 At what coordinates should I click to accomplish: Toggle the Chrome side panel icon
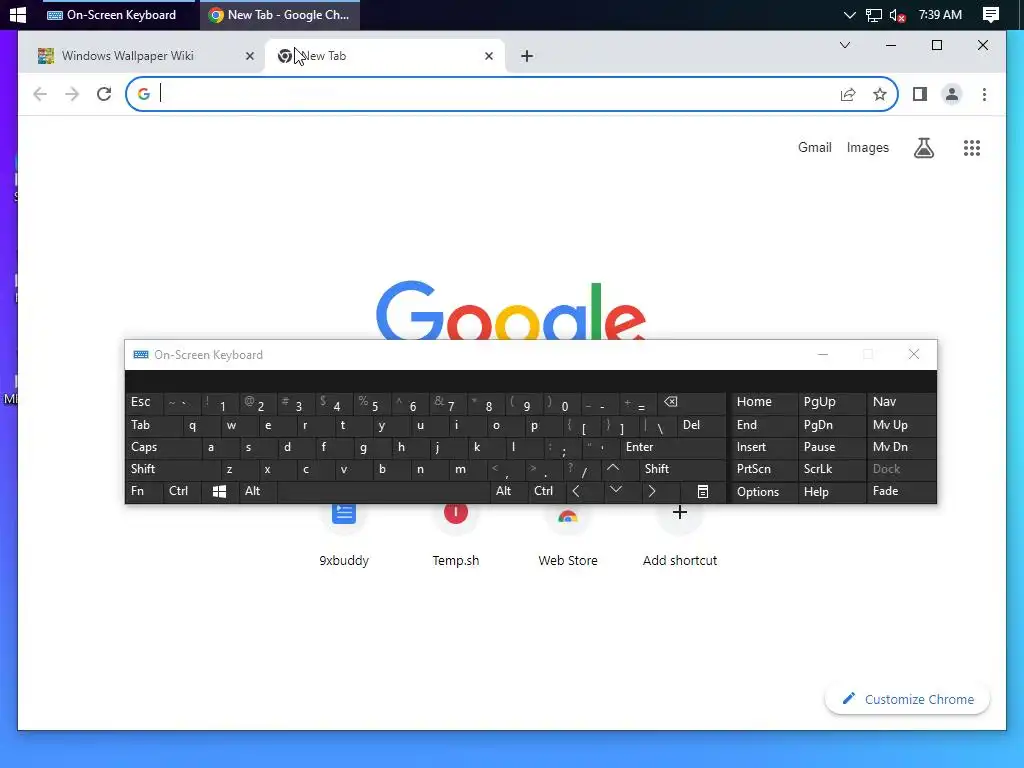click(x=920, y=95)
